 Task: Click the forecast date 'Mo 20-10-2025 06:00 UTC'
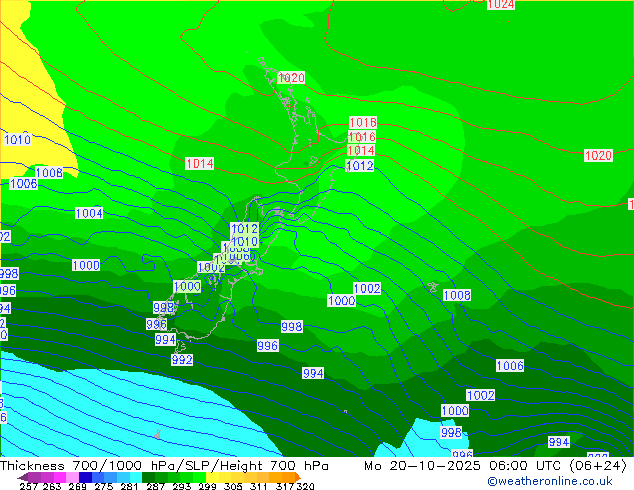[462, 466]
